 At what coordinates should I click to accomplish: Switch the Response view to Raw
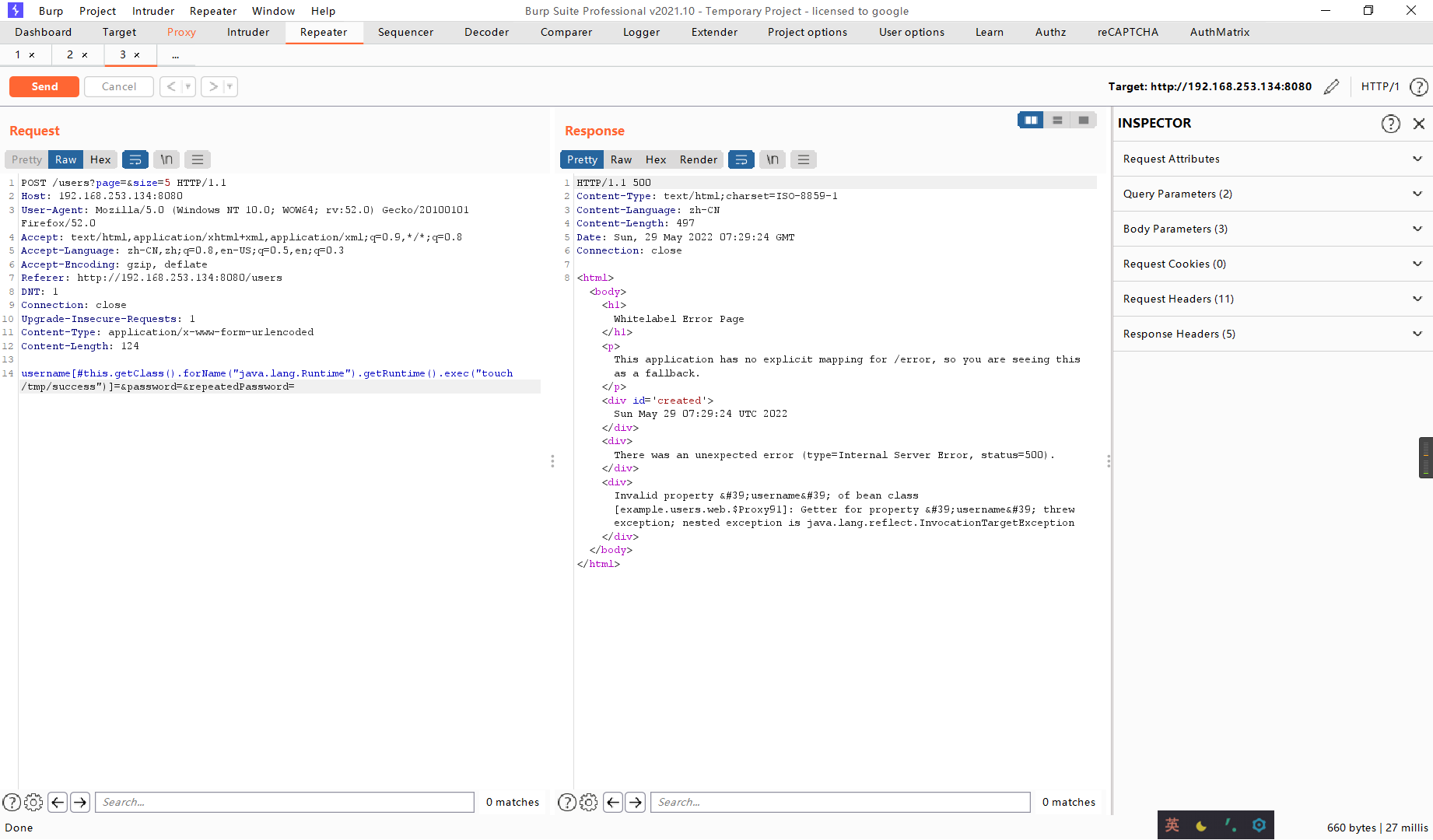pyautogui.click(x=620, y=159)
